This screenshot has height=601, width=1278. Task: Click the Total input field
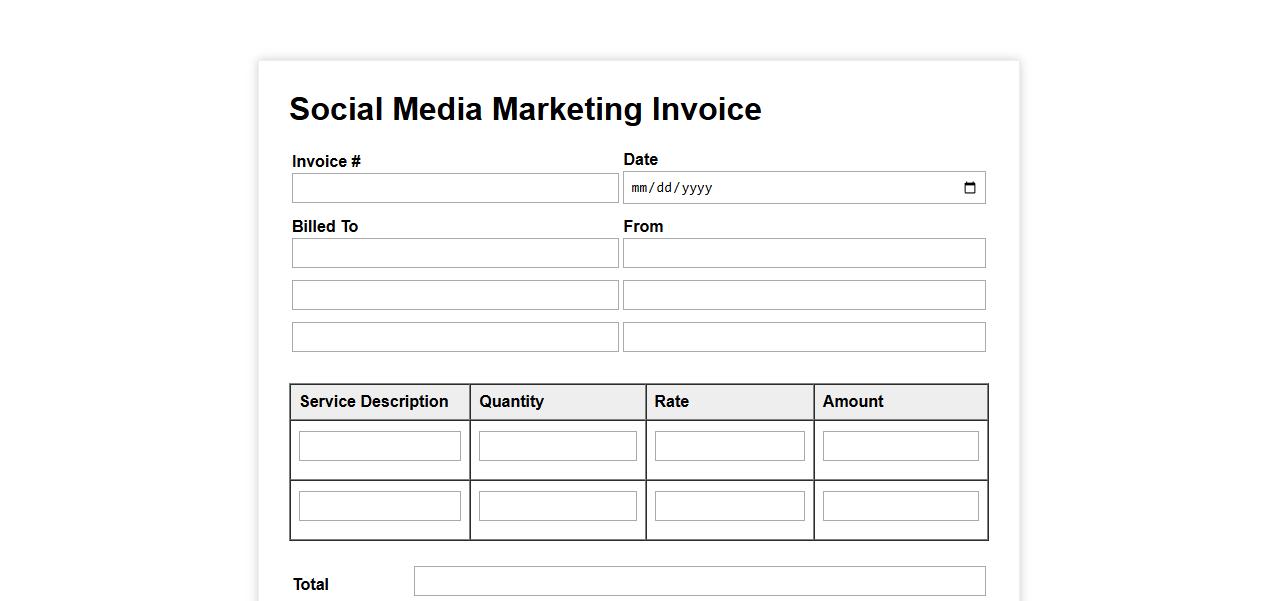pos(699,581)
